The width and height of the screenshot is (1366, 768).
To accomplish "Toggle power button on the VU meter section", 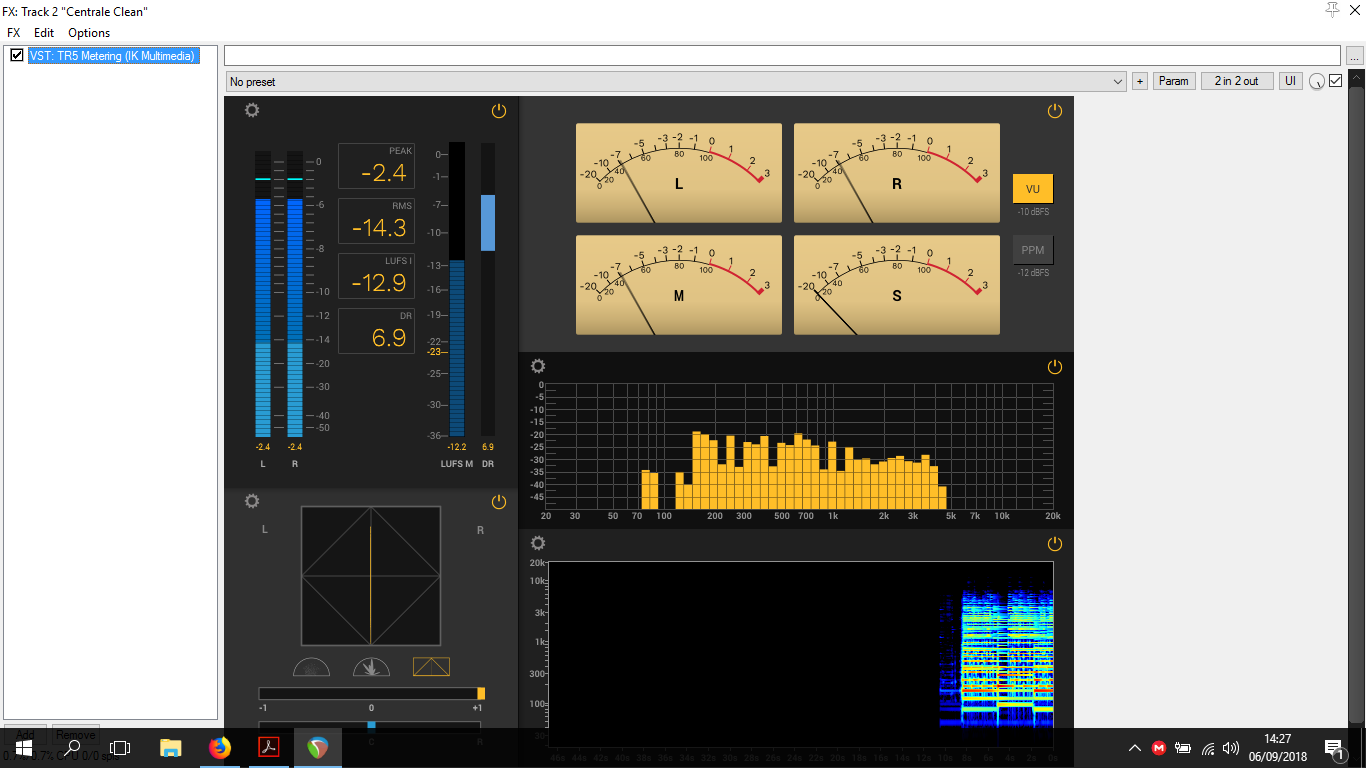I will click(1054, 111).
